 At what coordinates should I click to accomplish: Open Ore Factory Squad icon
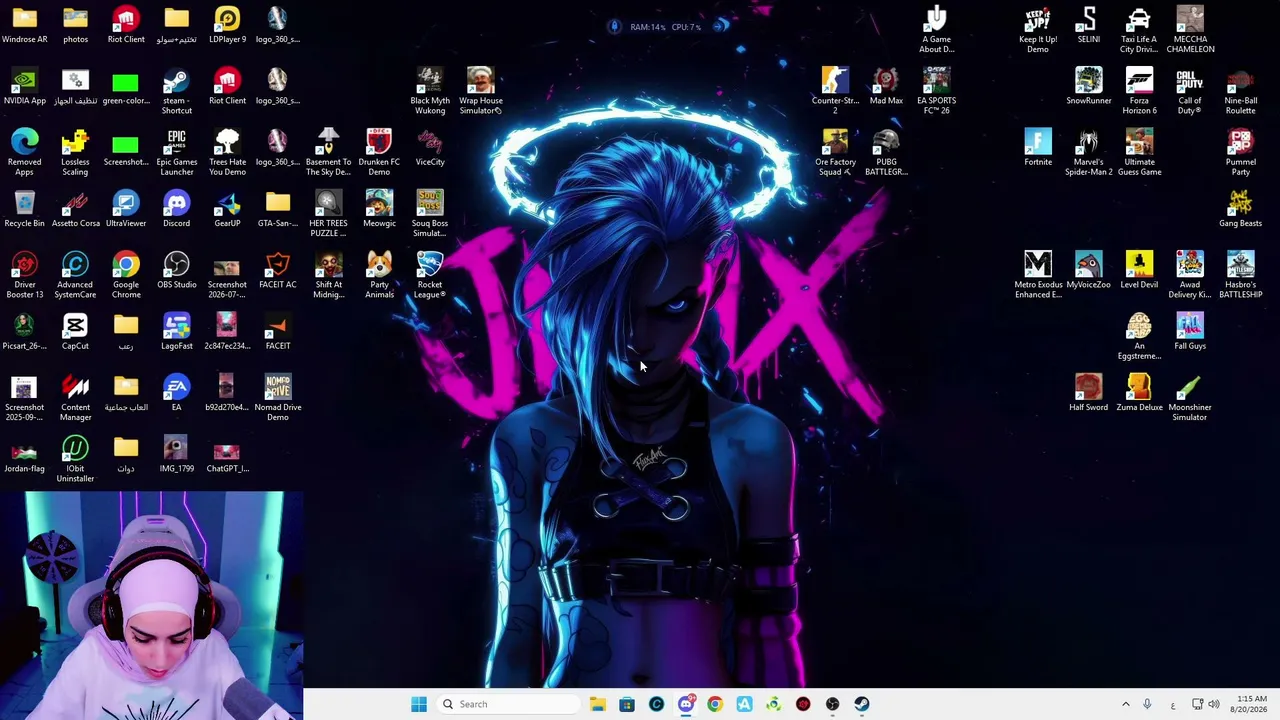click(x=835, y=153)
